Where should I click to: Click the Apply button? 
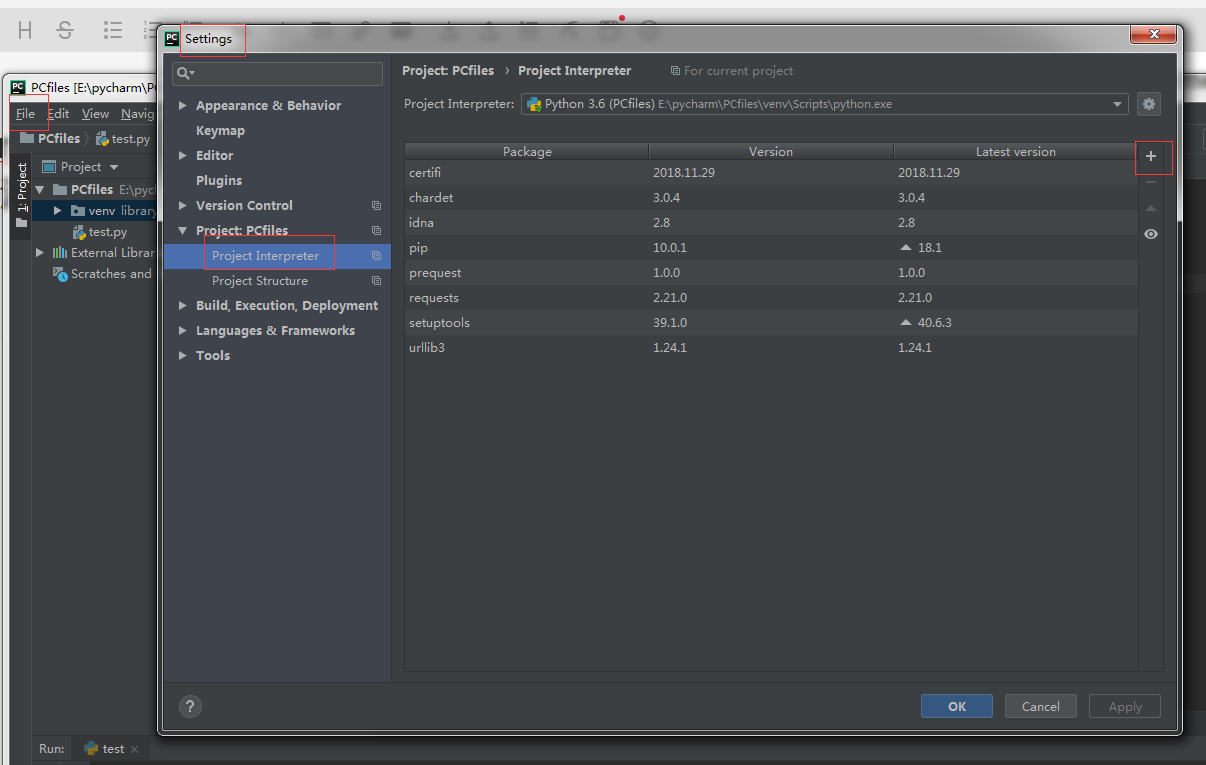click(1124, 706)
